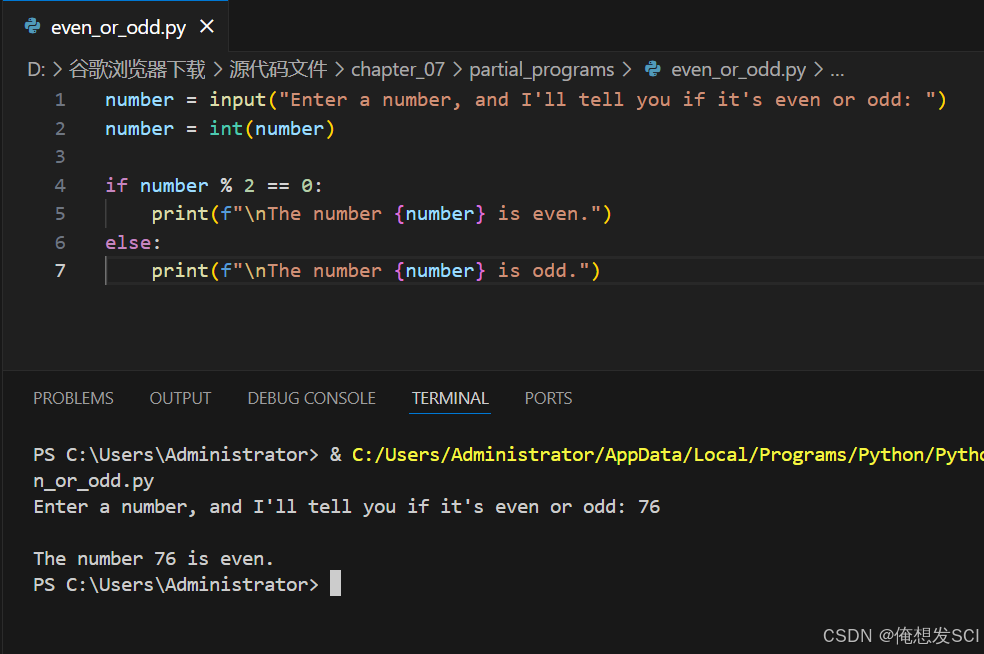Click the else: keyword on line 6
Image resolution: width=984 pixels, height=654 pixels.
(133, 242)
